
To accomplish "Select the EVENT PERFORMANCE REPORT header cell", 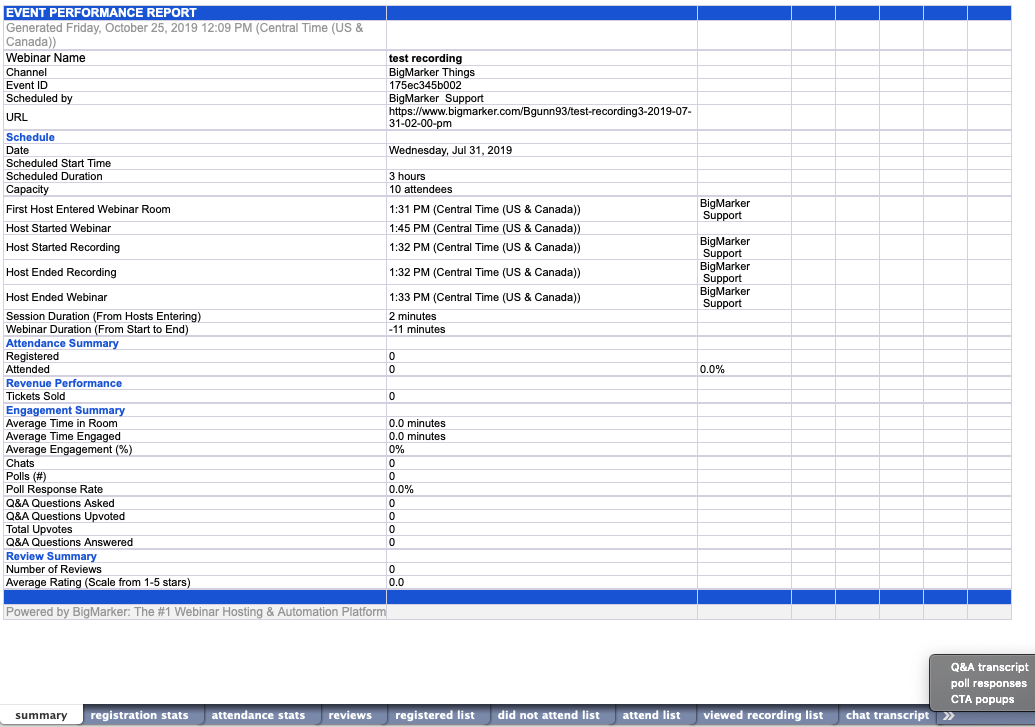I will pos(195,13).
